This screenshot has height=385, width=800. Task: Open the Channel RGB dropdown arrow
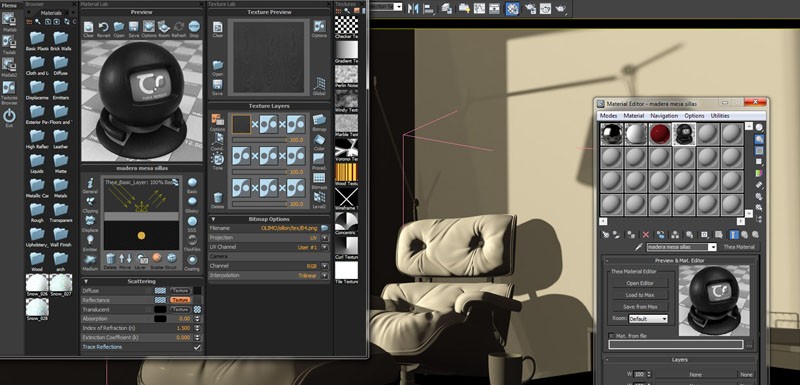[x=324, y=266]
